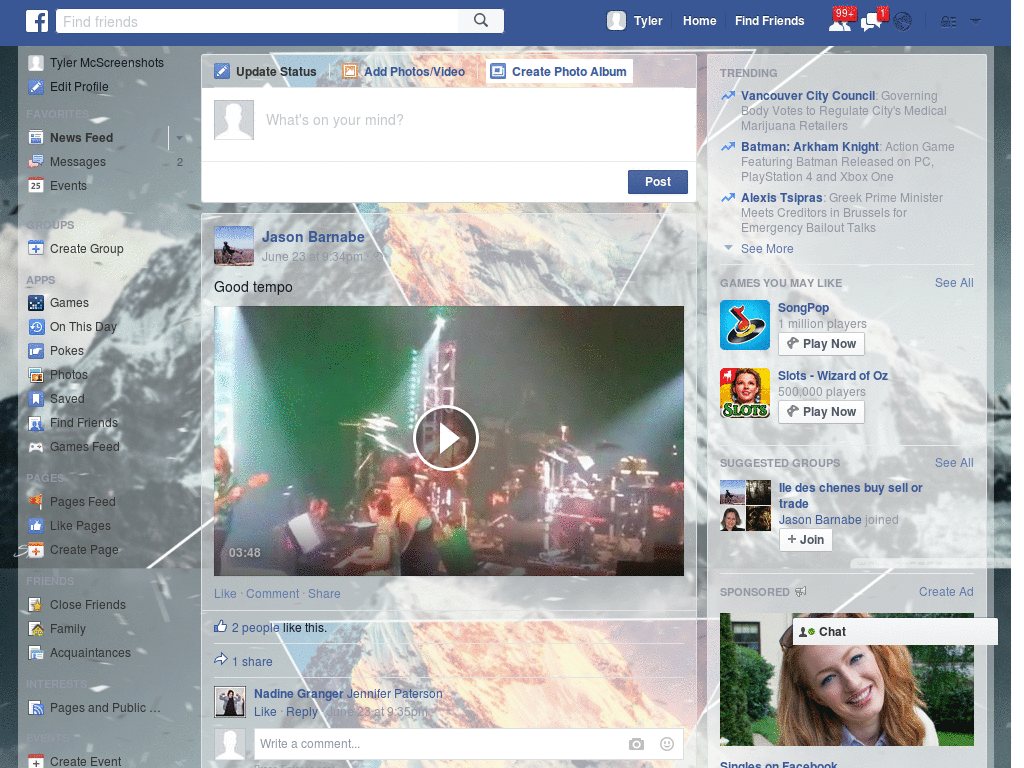
Task: Open the friend requests icon
Action: pyautogui.click(x=840, y=20)
